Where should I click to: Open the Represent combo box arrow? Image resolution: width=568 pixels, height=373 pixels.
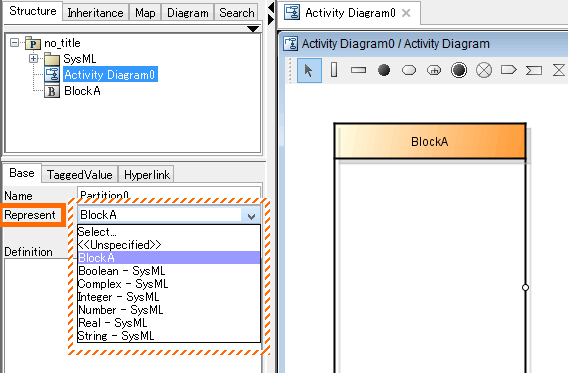click(x=251, y=216)
